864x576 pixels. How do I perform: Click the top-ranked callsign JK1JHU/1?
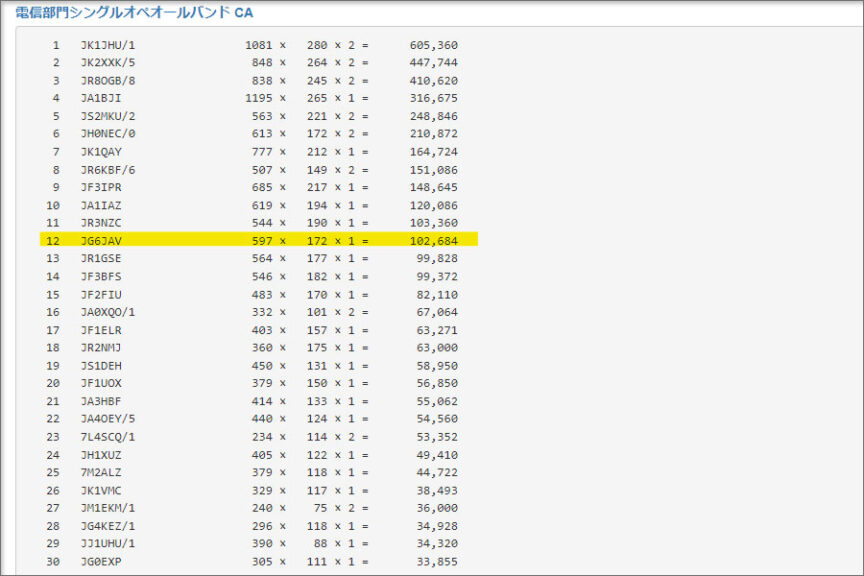point(107,46)
